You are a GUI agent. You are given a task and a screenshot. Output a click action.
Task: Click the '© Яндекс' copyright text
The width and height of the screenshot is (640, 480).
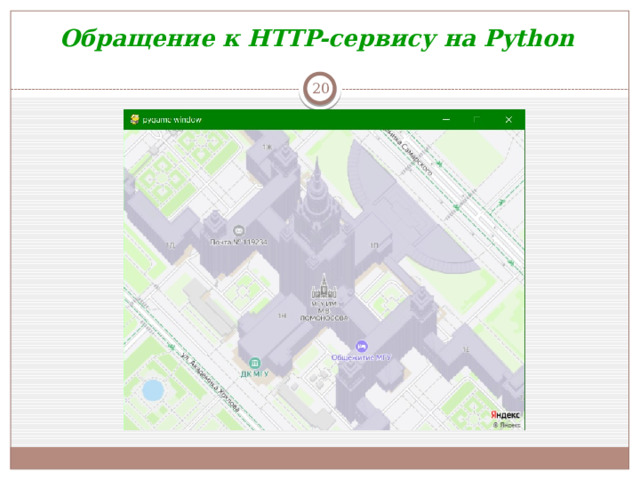(507, 425)
